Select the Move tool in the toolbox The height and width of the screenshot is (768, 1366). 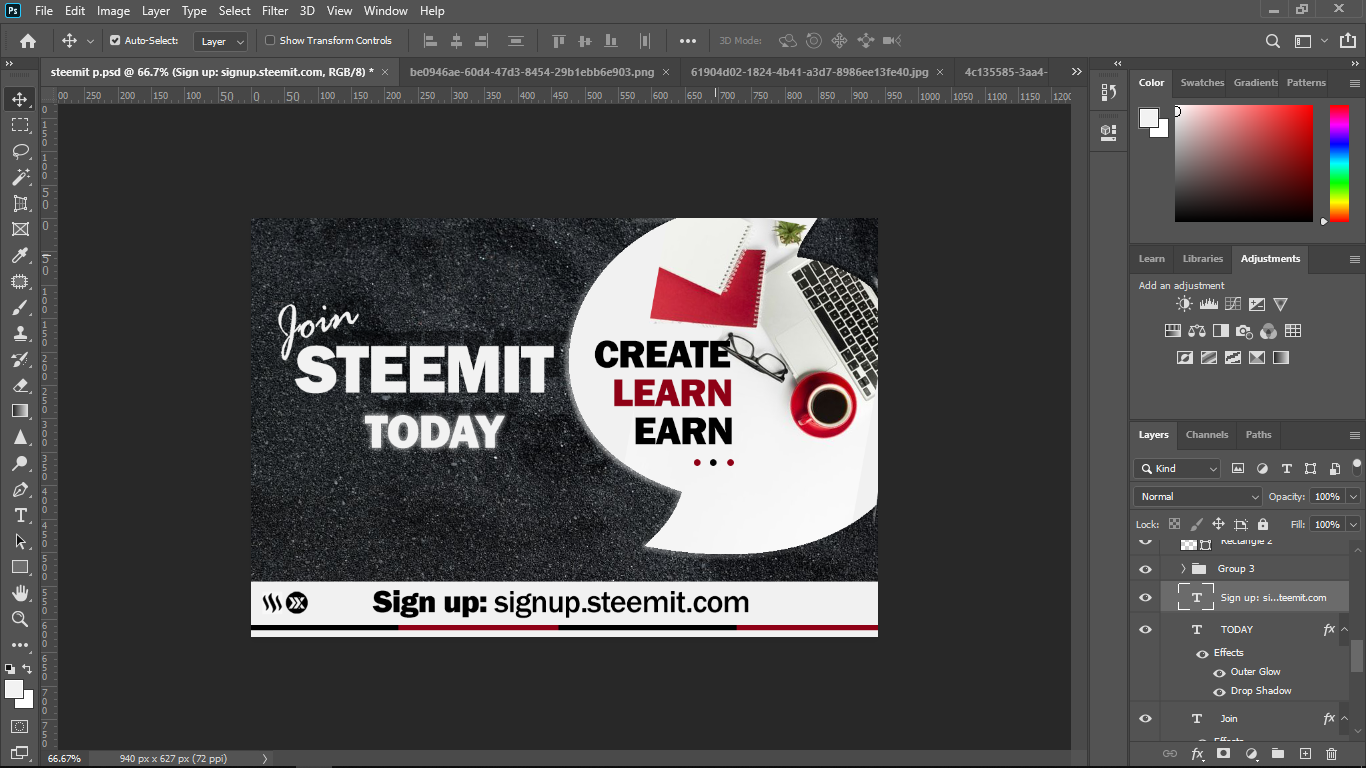click(x=20, y=99)
